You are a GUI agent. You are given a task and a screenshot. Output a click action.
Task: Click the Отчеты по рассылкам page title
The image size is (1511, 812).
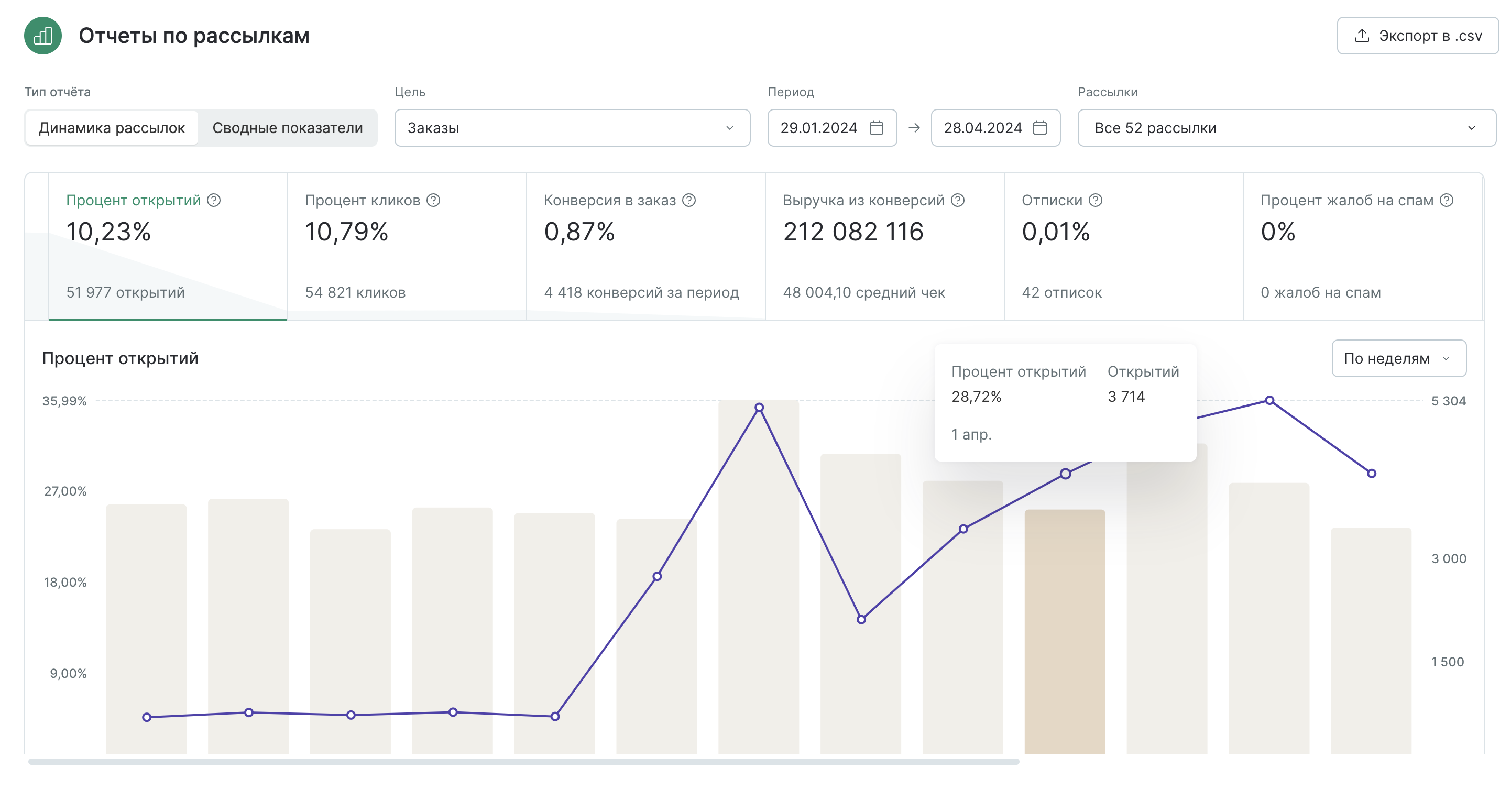tap(194, 36)
